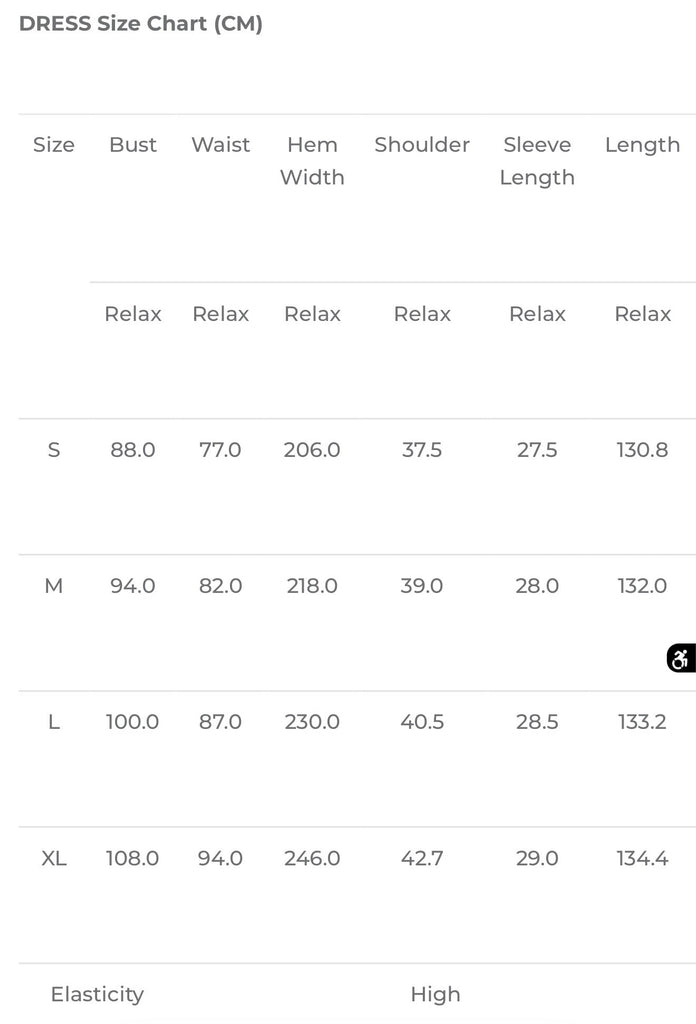
Task: Select the L size row label
Action: (x=54, y=722)
